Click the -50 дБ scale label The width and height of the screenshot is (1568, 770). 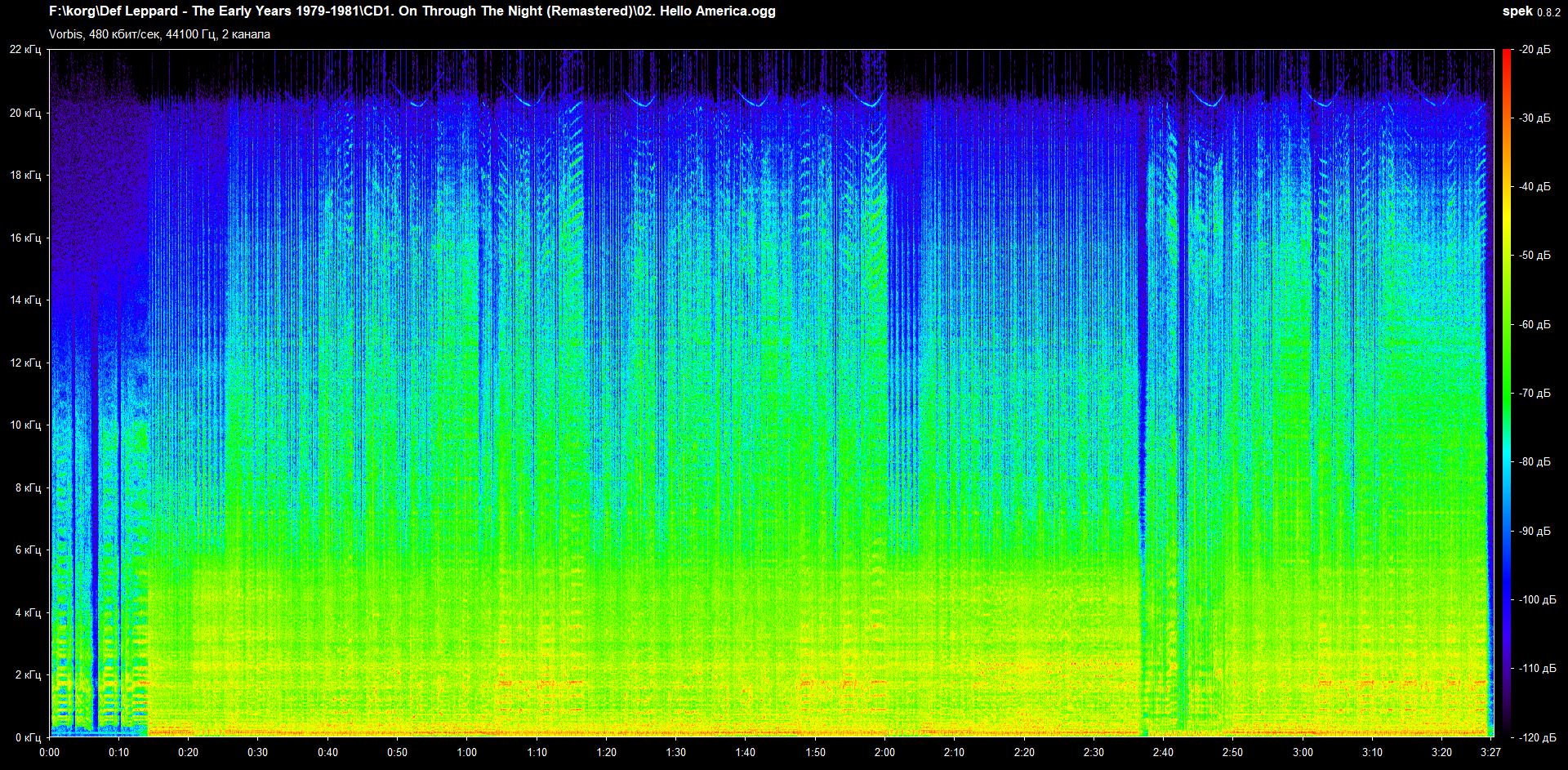pyautogui.click(x=1535, y=256)
